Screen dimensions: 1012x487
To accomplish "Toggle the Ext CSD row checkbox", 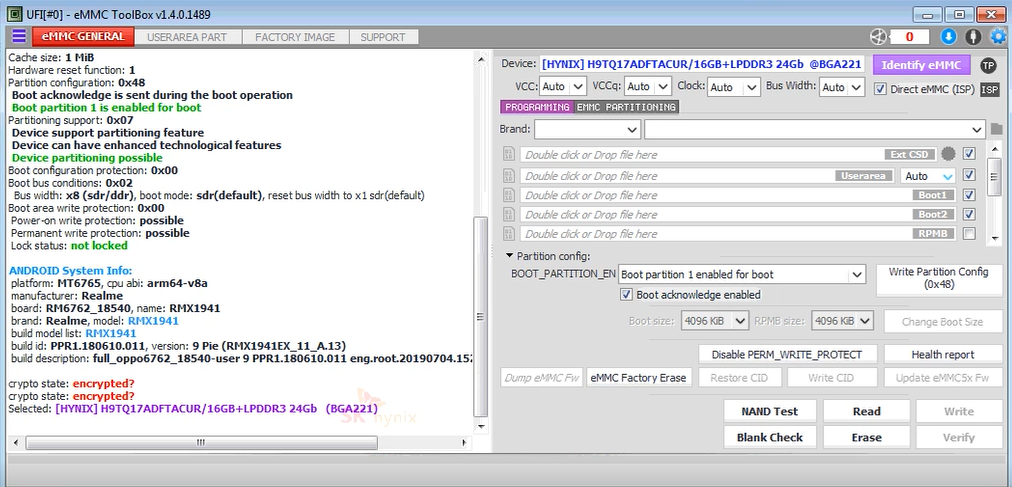I will click(x=969, y=154).
